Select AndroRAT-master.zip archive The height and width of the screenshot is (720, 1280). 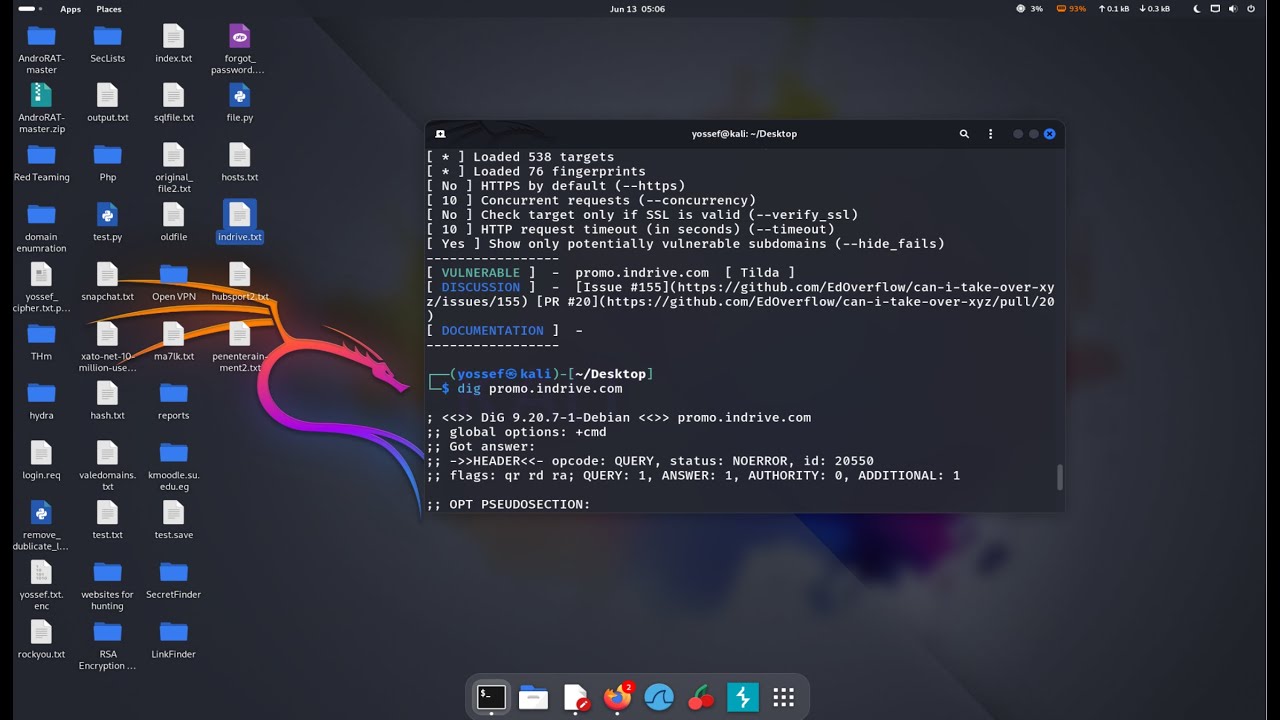[x=41, y=109]
